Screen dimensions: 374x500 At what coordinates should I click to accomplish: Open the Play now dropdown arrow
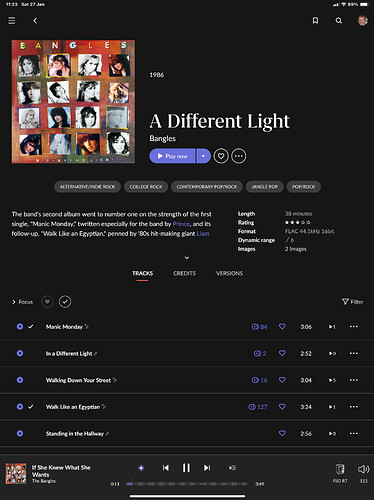pyautogui.click(x=203, y=156)
